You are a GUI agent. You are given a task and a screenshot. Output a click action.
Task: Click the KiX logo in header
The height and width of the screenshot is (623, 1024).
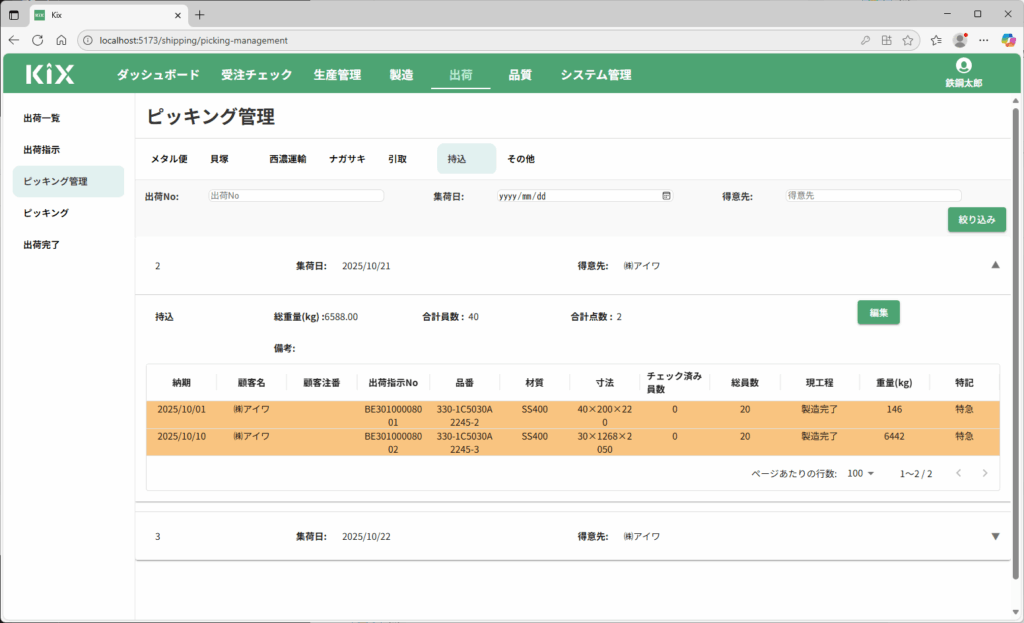50,74
